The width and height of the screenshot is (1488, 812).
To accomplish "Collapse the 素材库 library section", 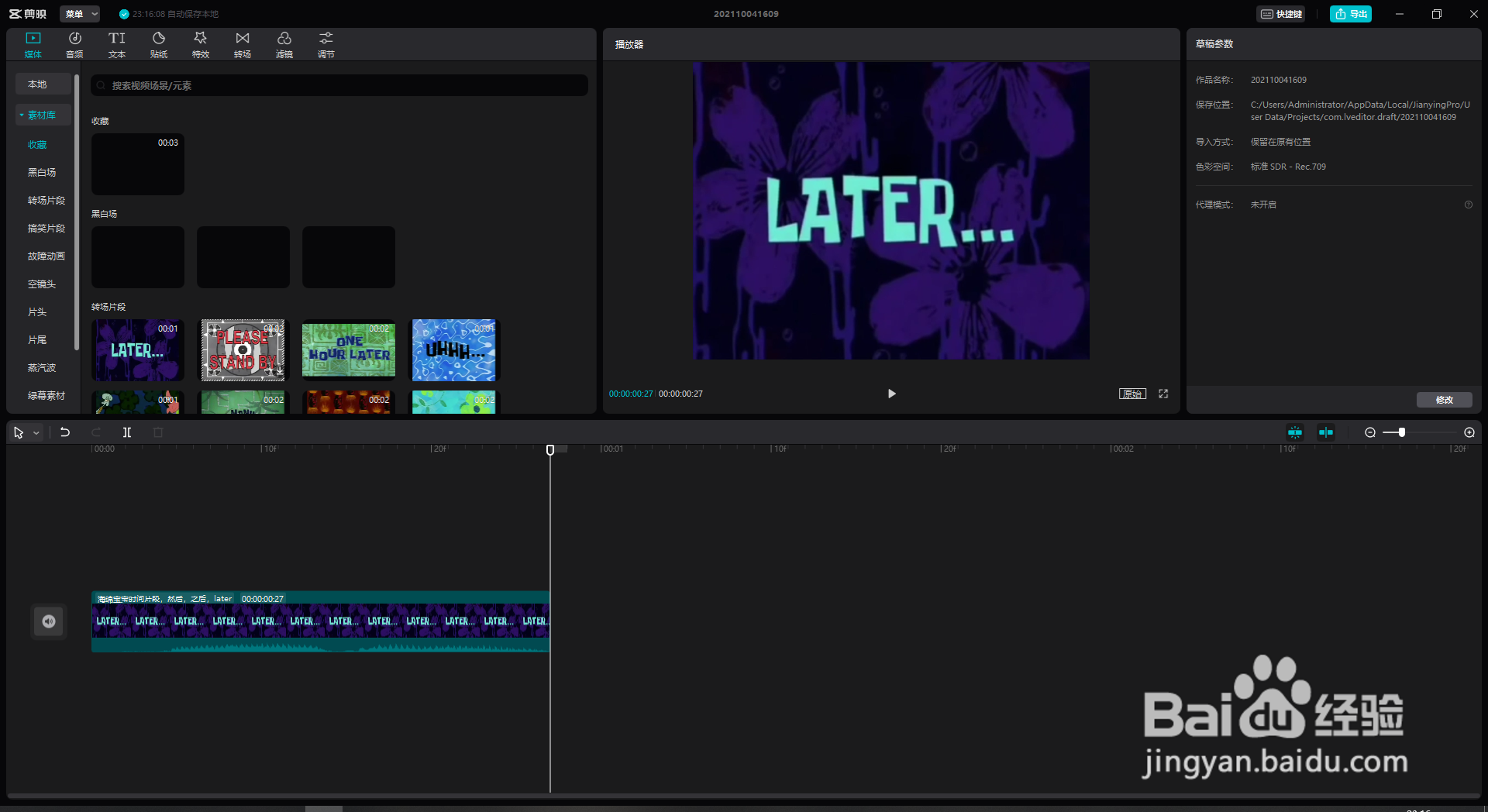I will 43,115.
